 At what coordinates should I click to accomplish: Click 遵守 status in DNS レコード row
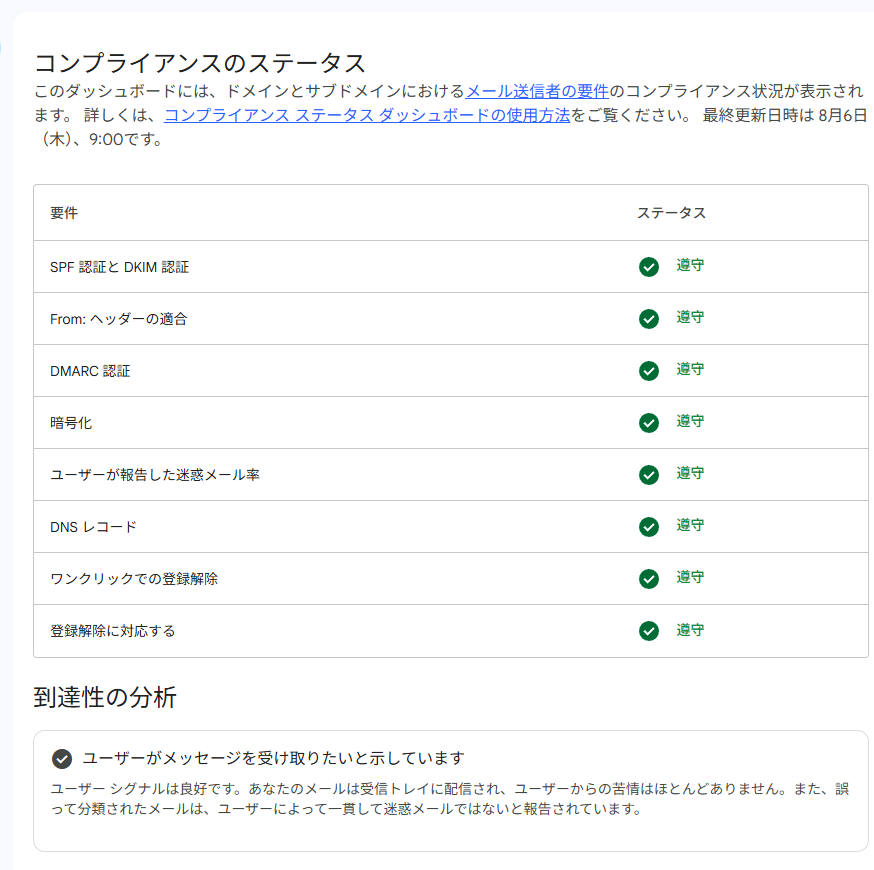690,525
